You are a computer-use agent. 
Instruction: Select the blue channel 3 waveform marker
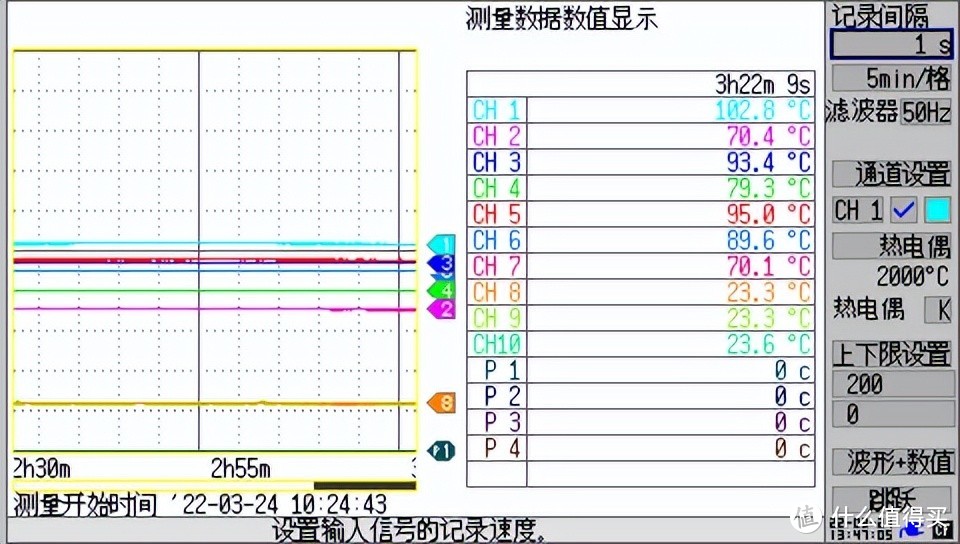pyautogui.click(x=441, y=264)
